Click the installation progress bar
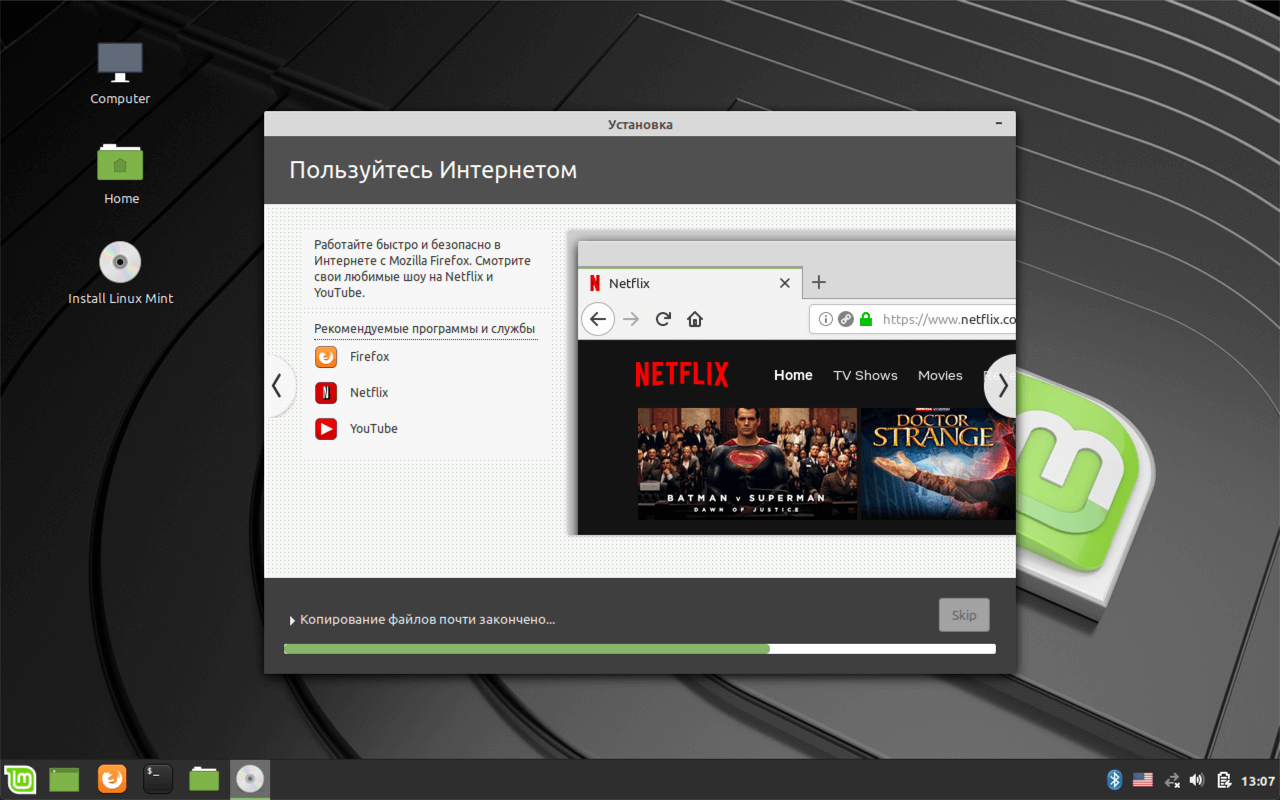1280x800 pixels. point(640,649)
